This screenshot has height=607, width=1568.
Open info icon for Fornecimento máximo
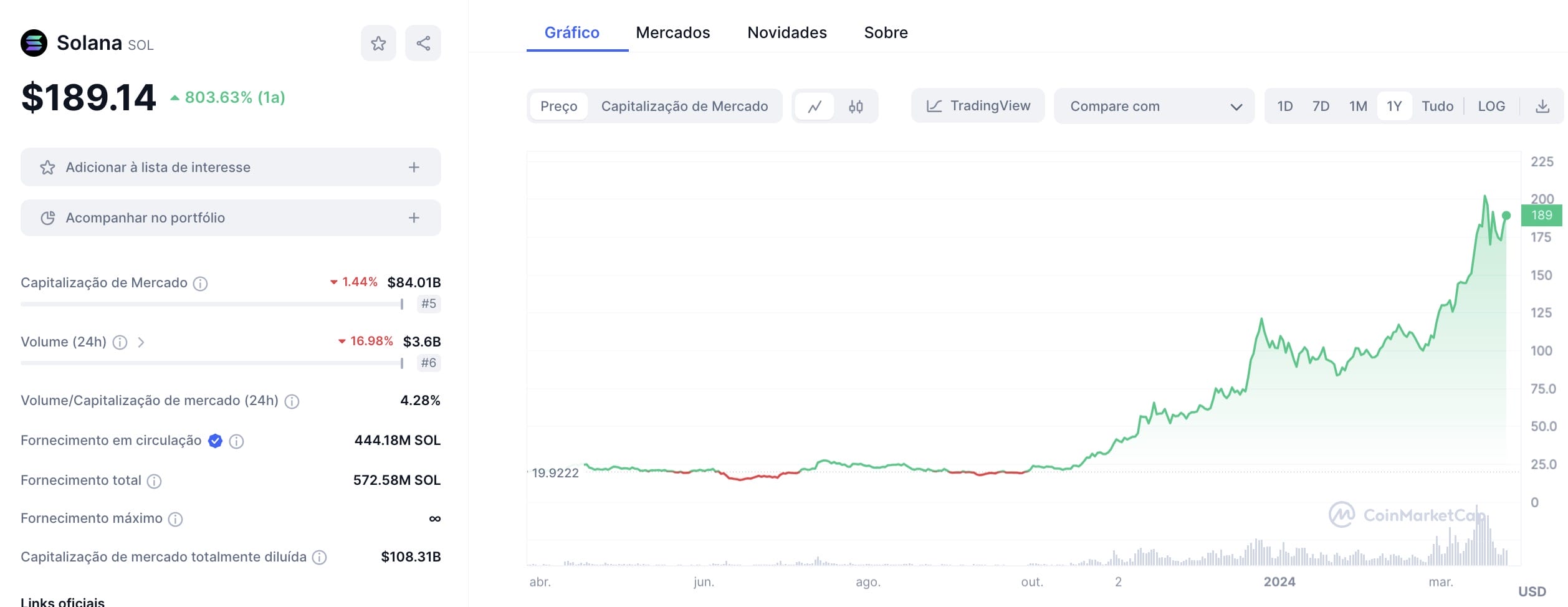176,519
